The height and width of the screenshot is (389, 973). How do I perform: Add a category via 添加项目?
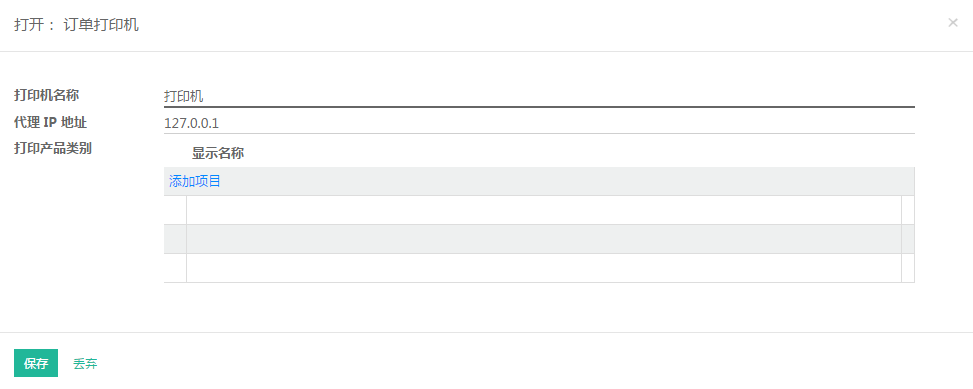tap(195, 181)
